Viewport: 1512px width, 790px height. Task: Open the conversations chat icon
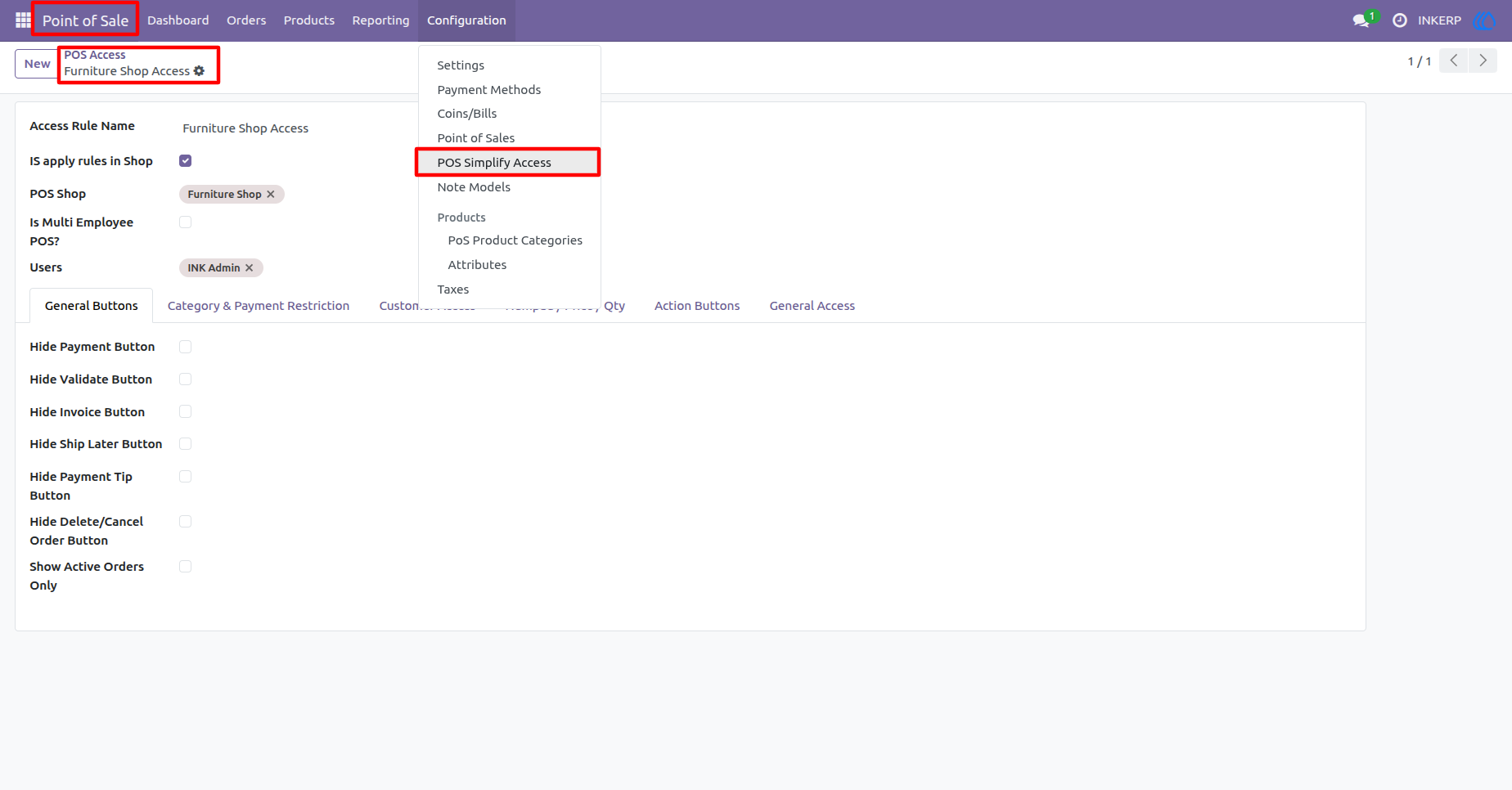(1361, 20)
